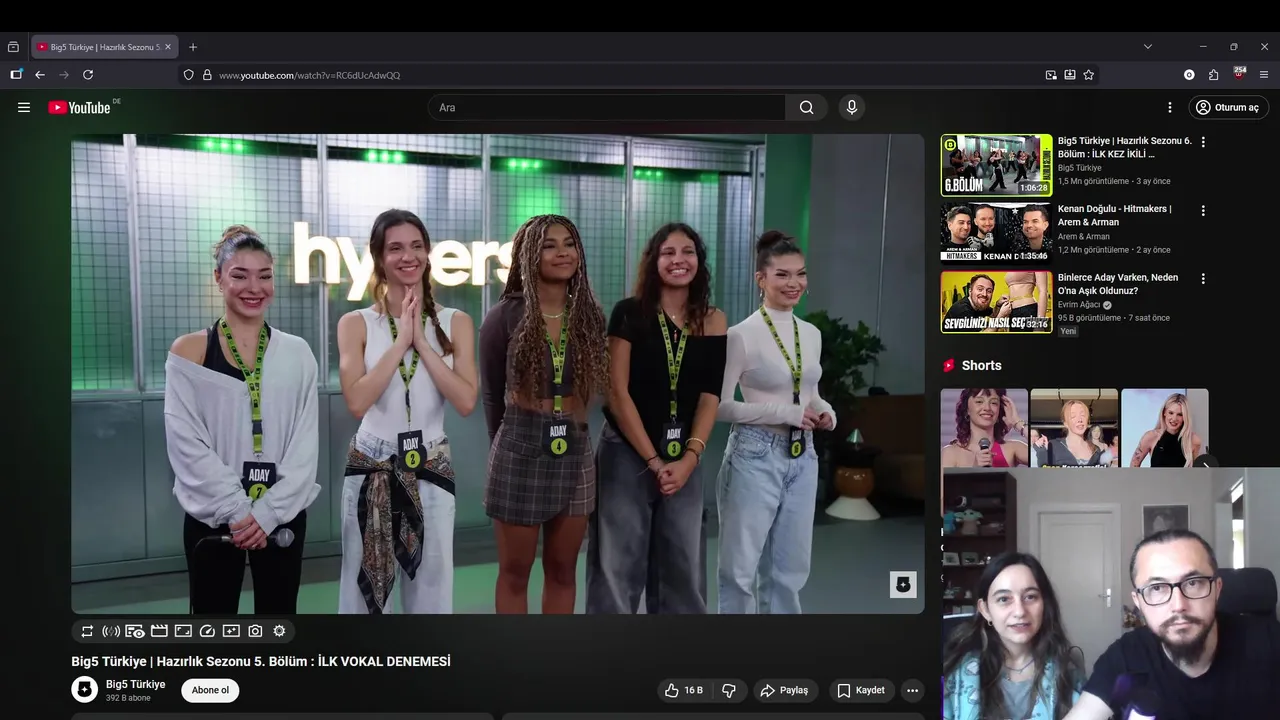Open YouTube settings three-dot menu beside Oturum aç

point(1169,107)
